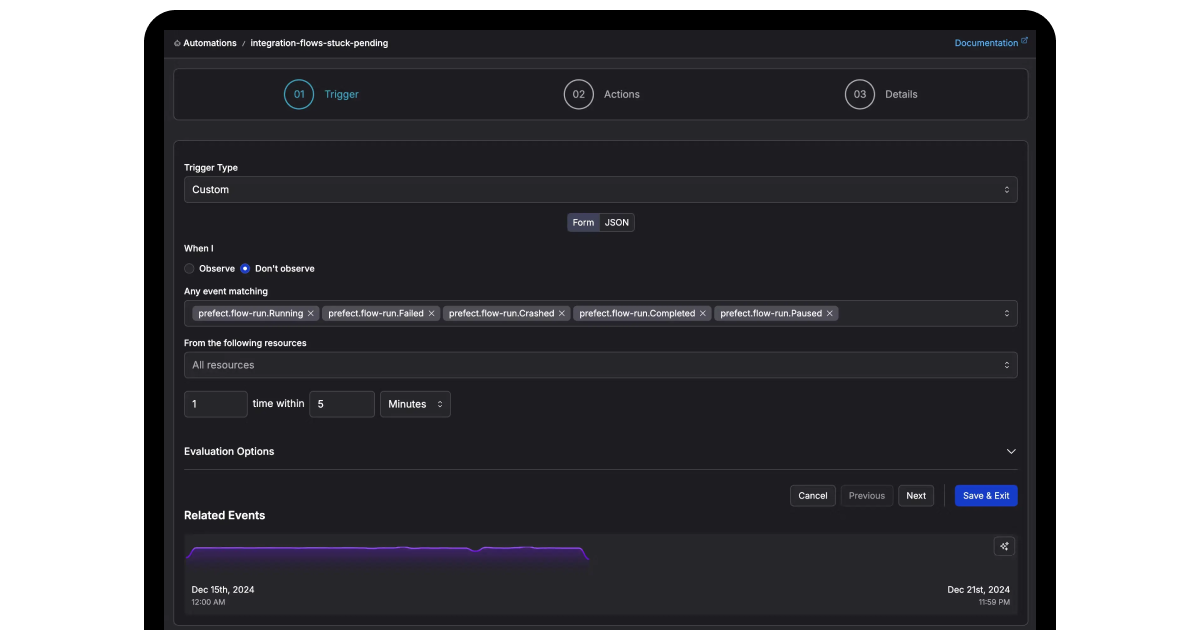
Task: Click the sparkle icon in Related Events chart
Action: [1005, 546]
